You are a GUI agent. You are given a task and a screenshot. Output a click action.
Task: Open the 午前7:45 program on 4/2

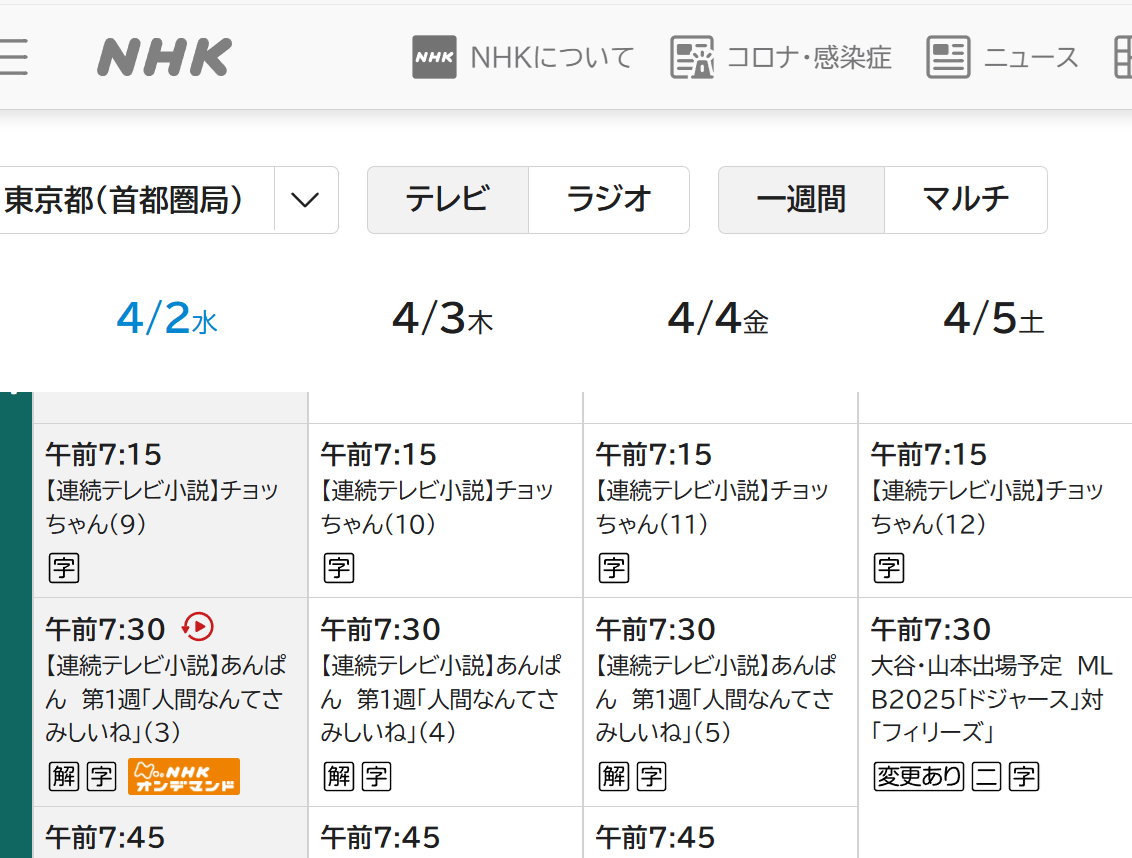point(170,833)
